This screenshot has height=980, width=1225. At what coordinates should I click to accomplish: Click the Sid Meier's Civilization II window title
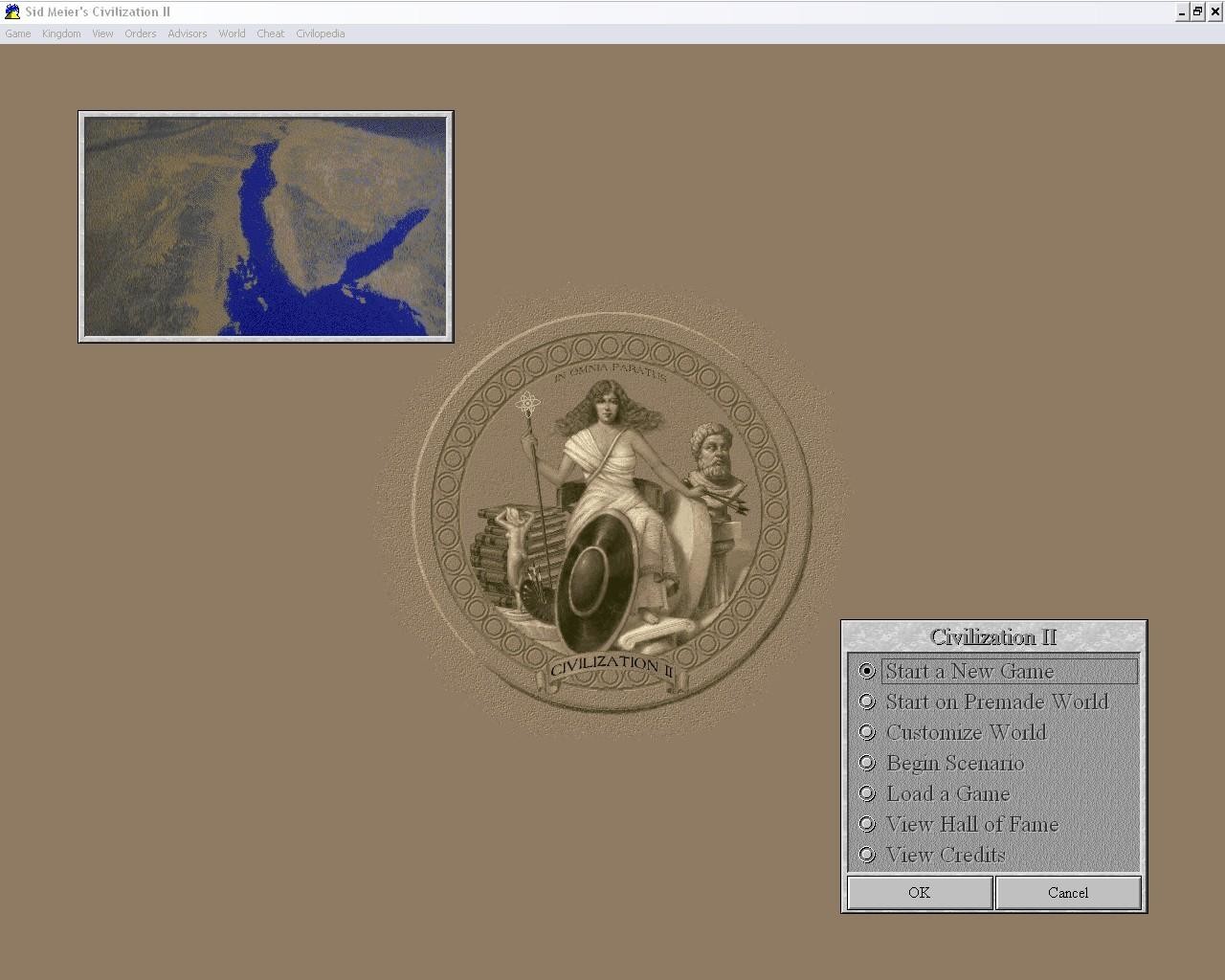[x=98, y=11]
